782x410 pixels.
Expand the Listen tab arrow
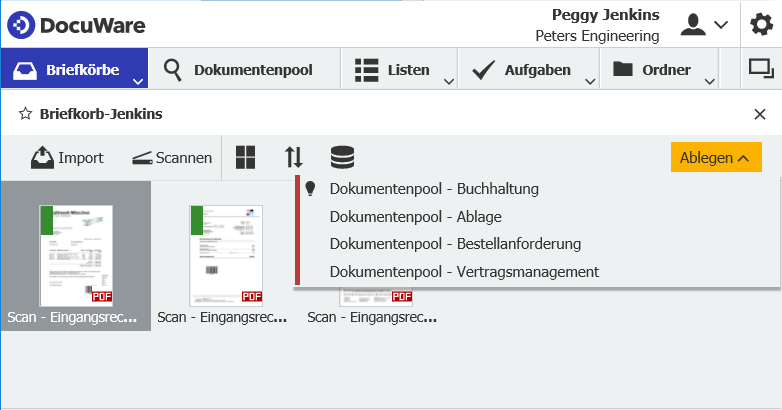pyautogui.click(x=449, y=81)
